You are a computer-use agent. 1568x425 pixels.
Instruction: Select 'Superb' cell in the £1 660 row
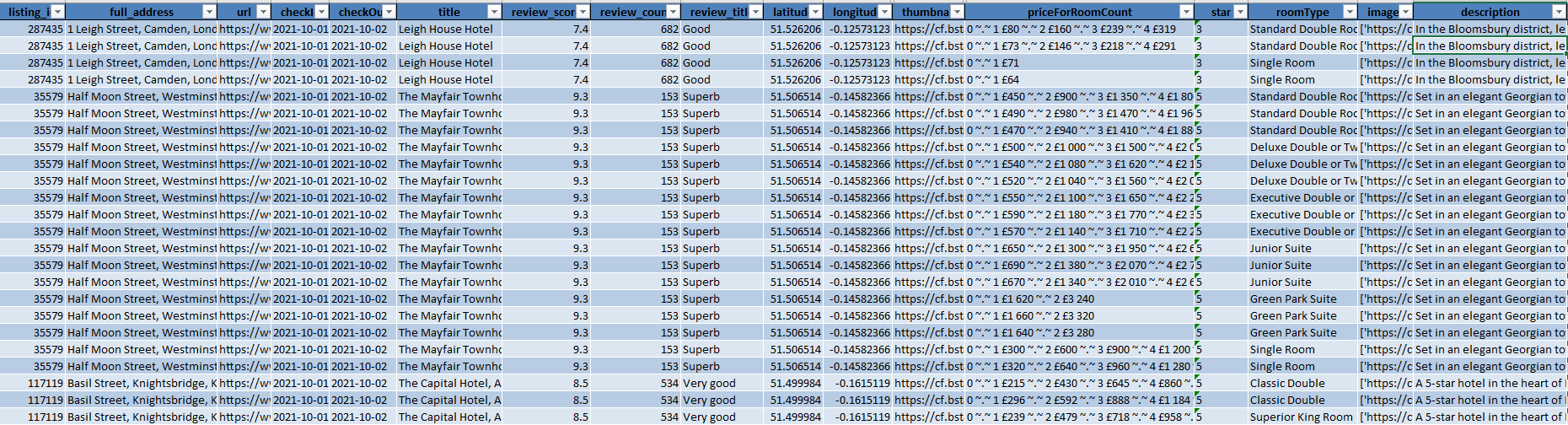pyautogui.click(x=722, y=315)
